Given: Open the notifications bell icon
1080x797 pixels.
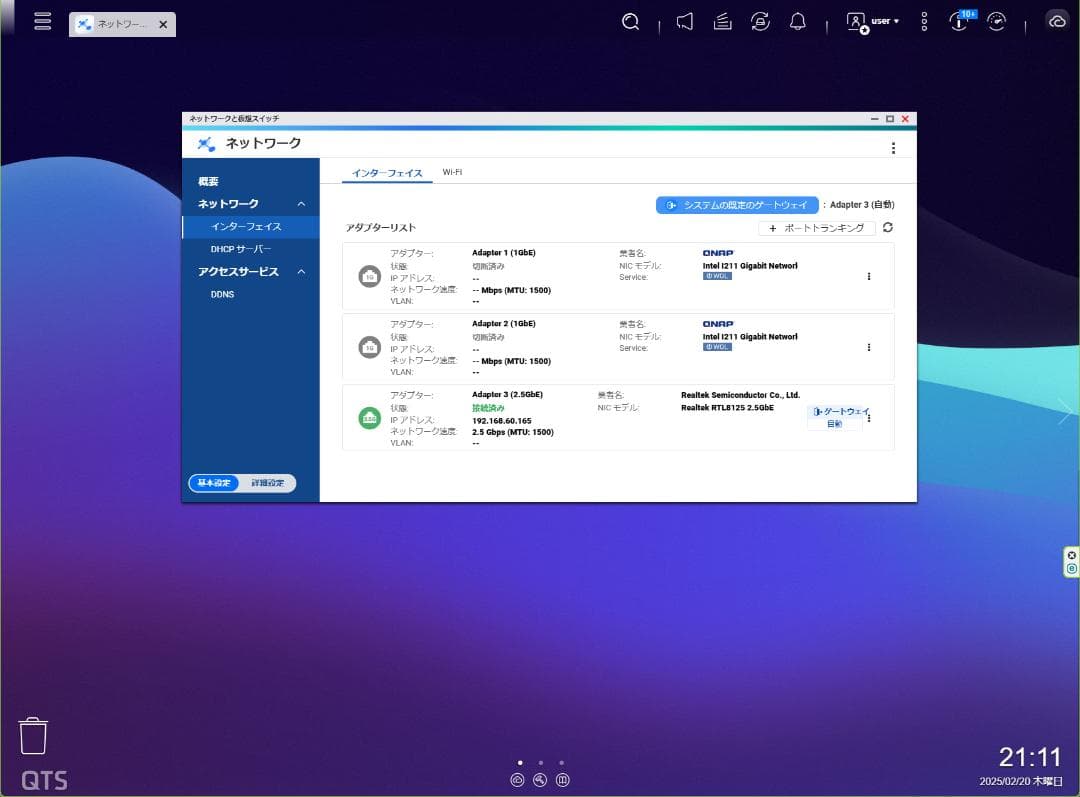Looking at the screenshot, I should pyautogui.click(x=797, y=21).
